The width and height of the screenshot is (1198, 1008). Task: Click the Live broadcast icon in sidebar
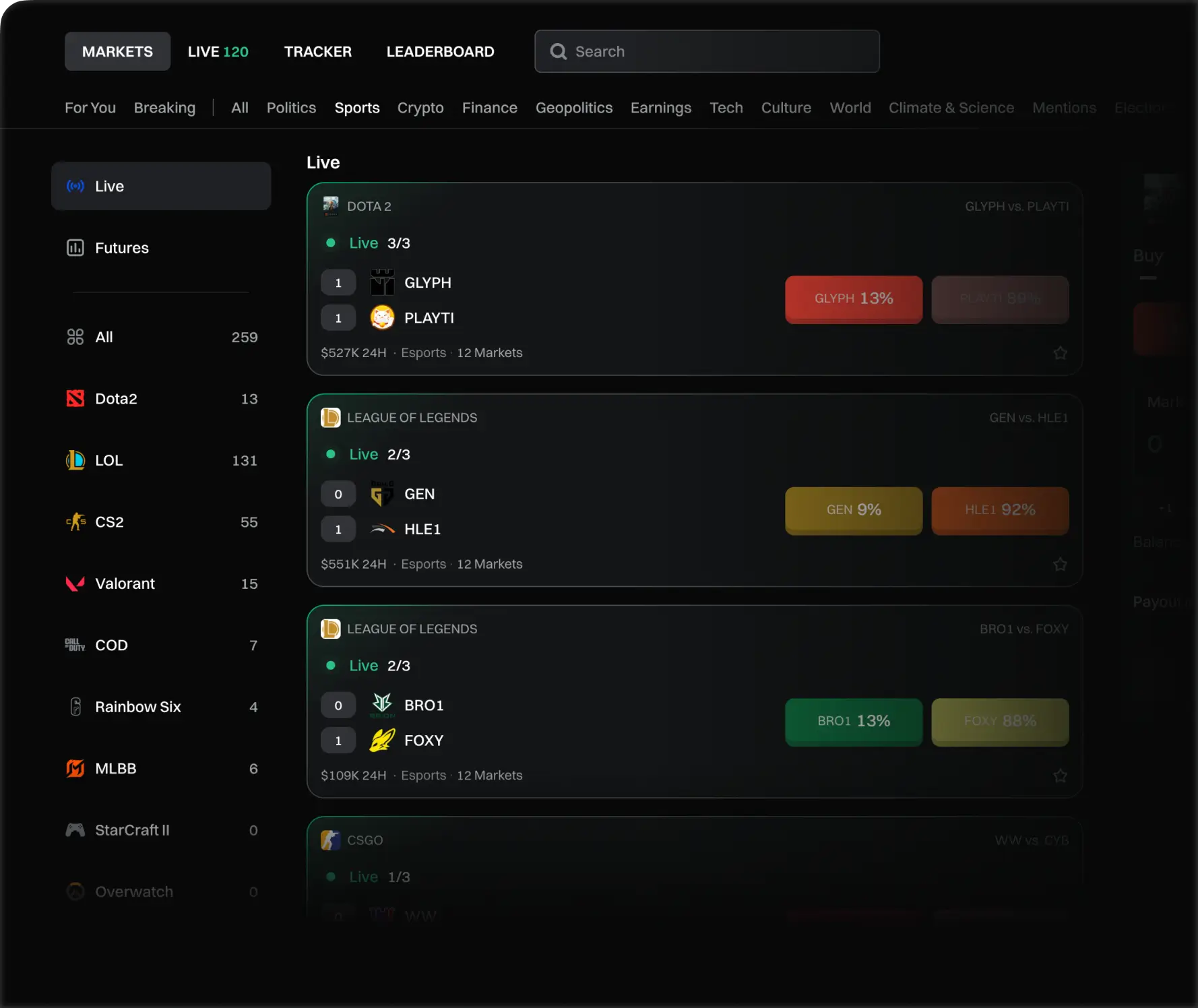[75, 186]
